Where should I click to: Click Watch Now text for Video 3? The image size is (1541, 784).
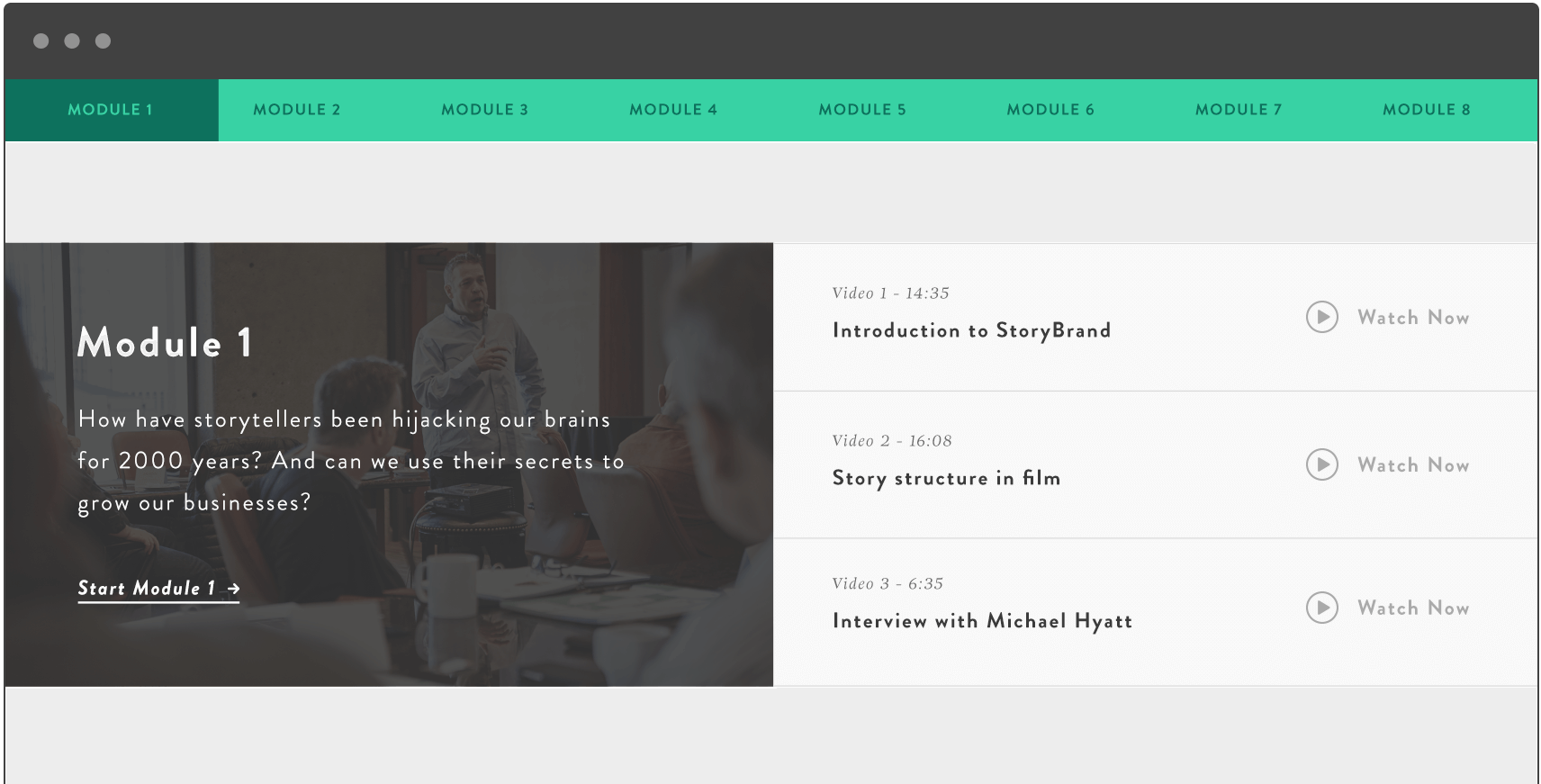[x=1413, y=608]
